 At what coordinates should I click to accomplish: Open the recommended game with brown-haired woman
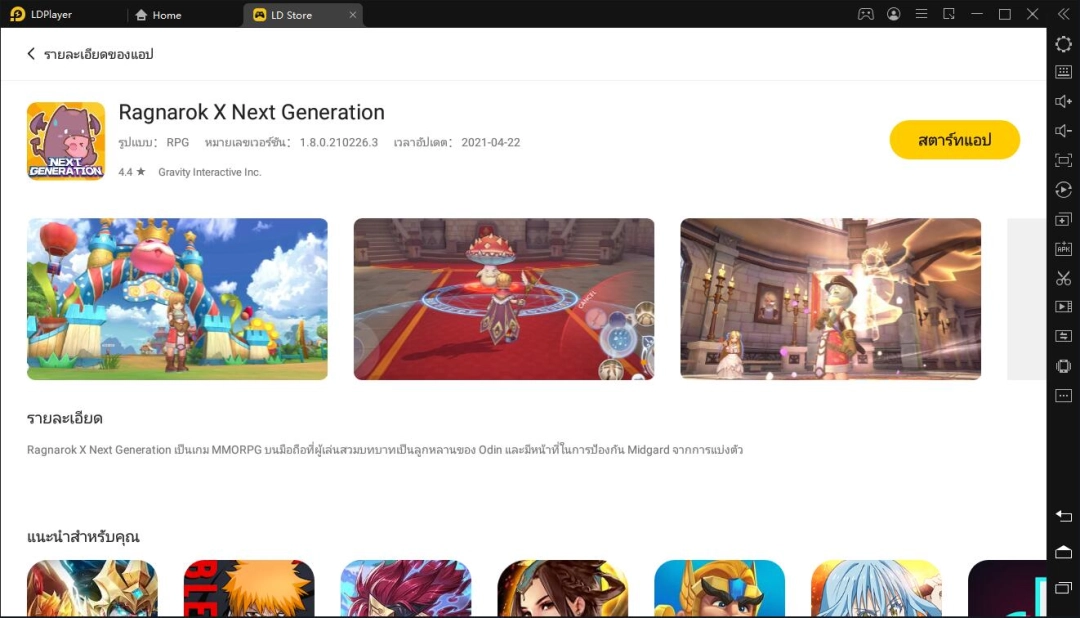(x=563, y=588)
